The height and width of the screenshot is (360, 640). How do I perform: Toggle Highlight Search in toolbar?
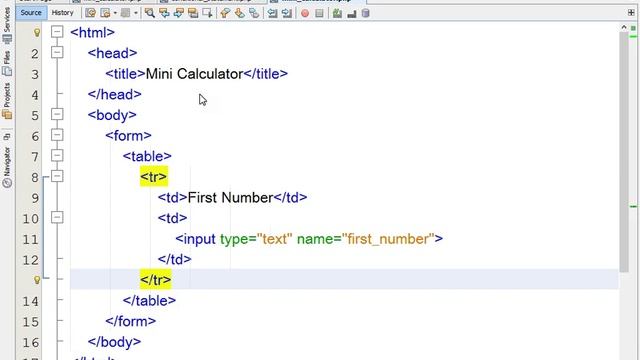tap(193, 13)
